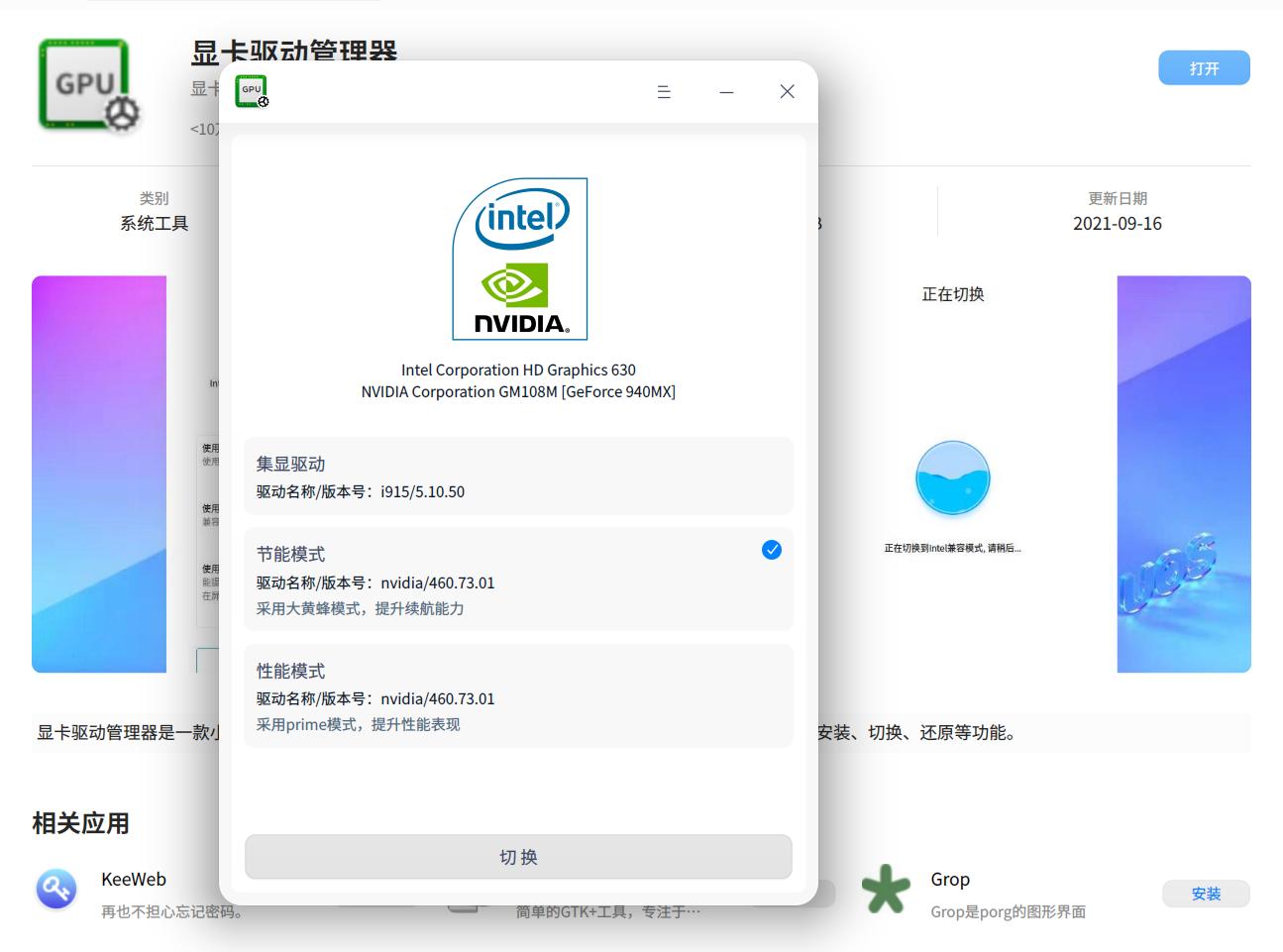Image resolution: width=1283 pixels, height=952 pixels.
Task: Click the 采用prime模式 description text
Action: [359, 724]
